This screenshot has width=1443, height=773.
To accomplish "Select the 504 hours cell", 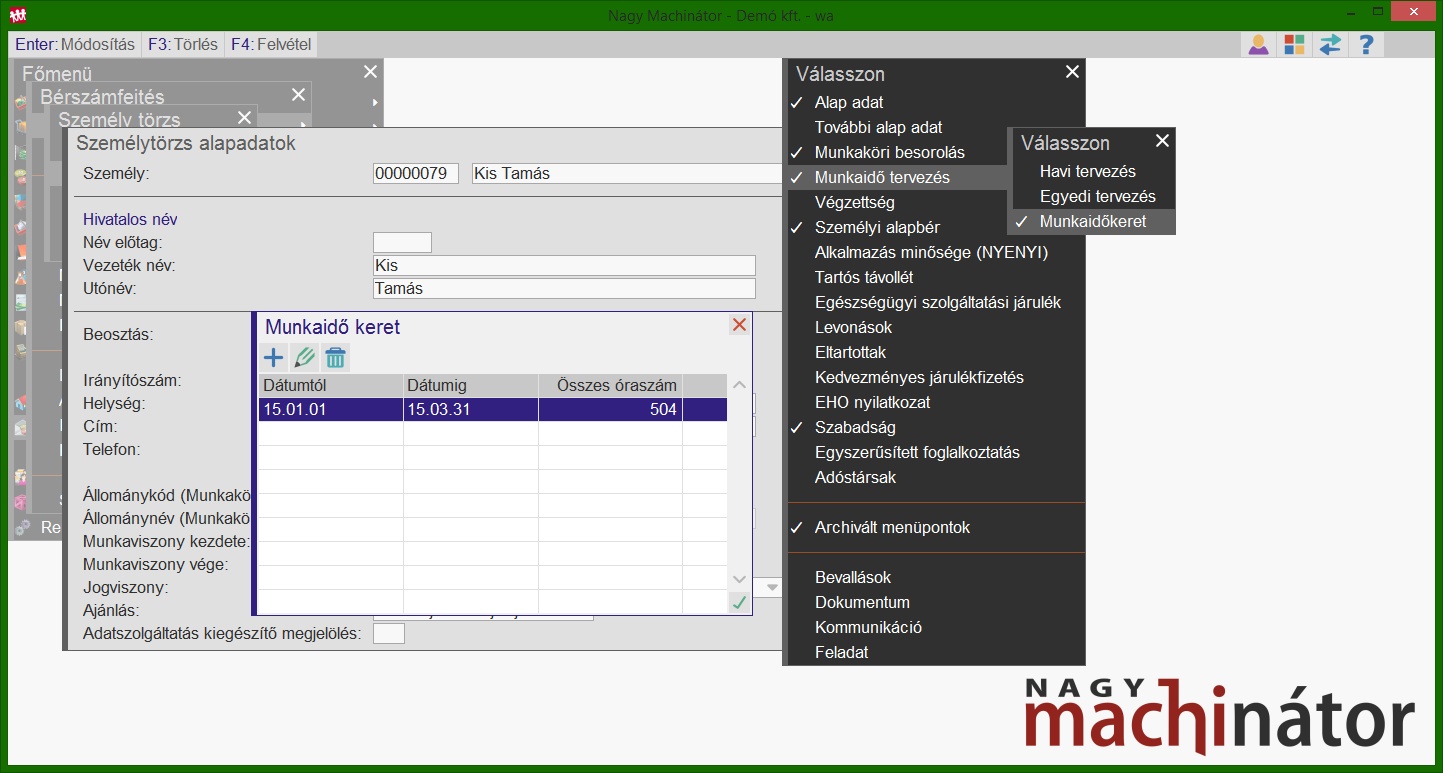I will [611, 409].
